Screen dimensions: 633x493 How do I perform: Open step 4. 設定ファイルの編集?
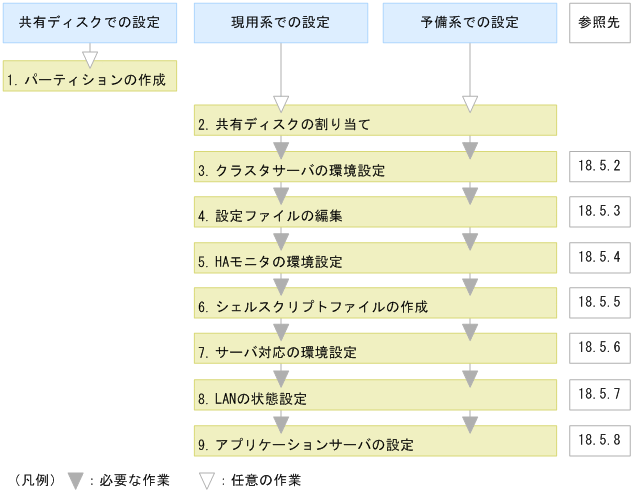tap(375, 214)
